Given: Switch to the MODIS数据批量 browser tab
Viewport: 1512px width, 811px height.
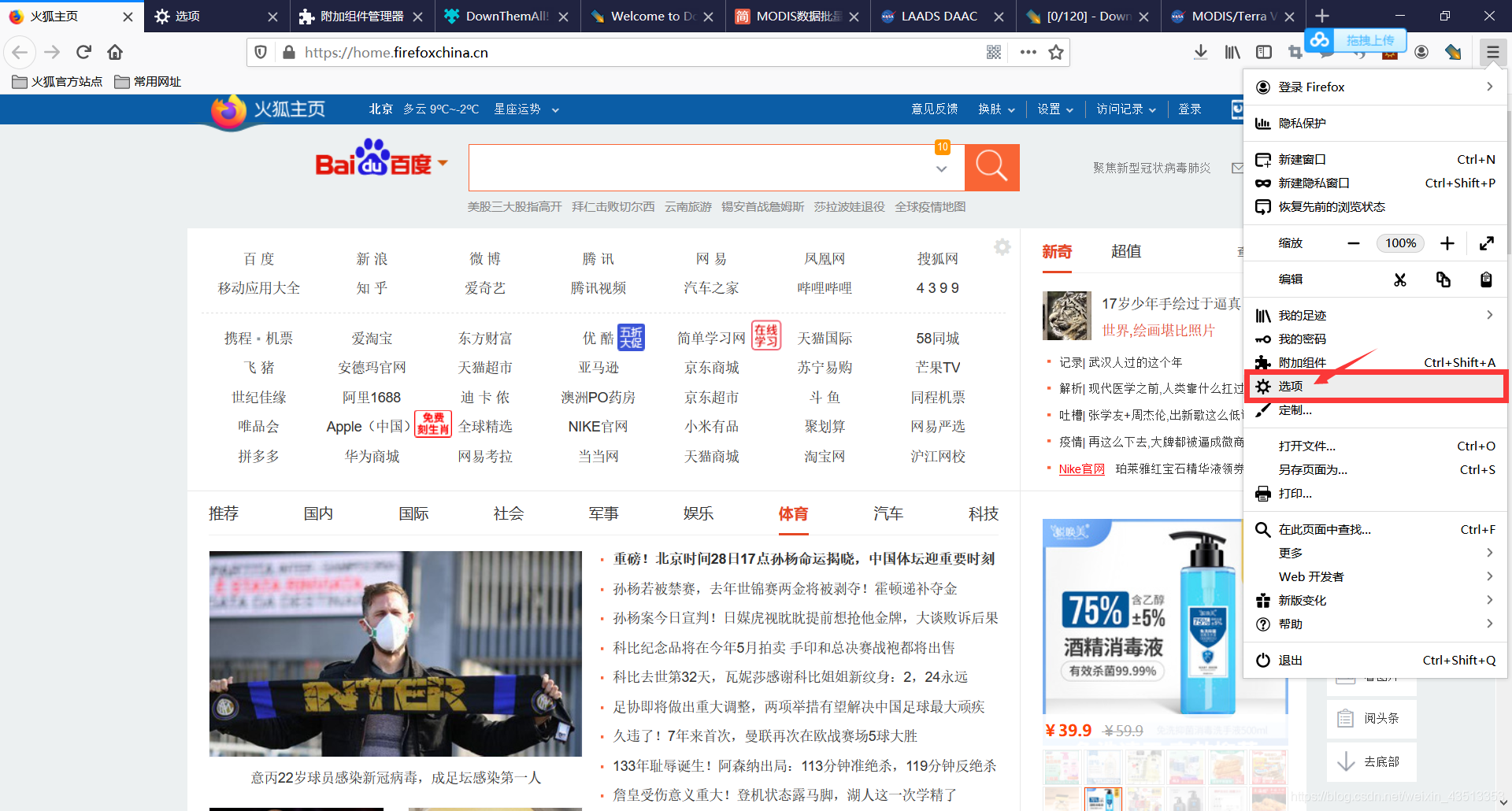Looking at the screenshot, I should pos(796,17).
